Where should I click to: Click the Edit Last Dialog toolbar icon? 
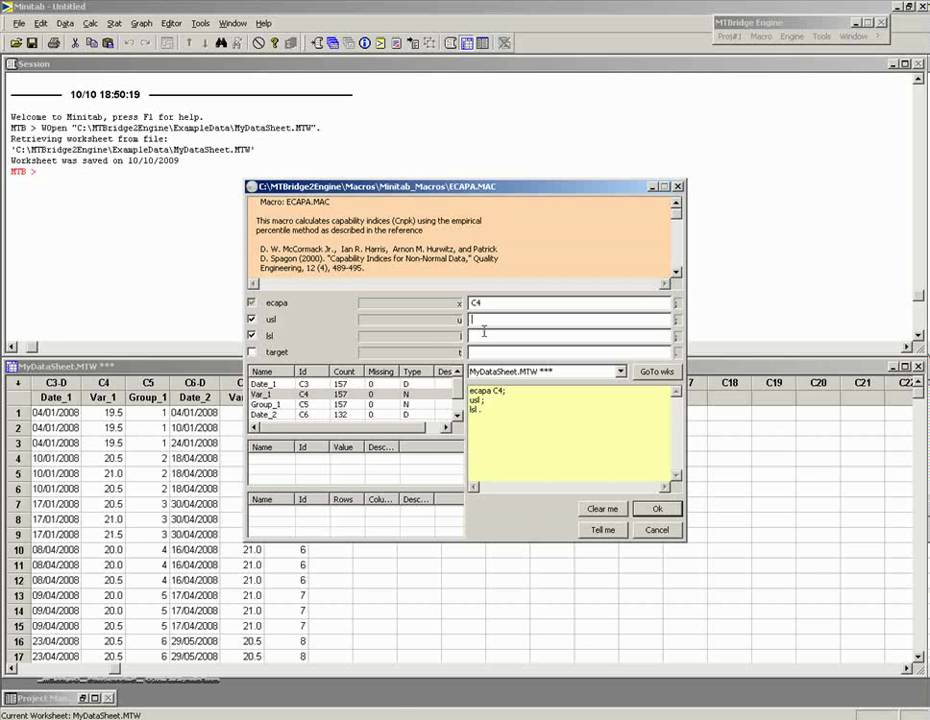[x=167, y=43]
